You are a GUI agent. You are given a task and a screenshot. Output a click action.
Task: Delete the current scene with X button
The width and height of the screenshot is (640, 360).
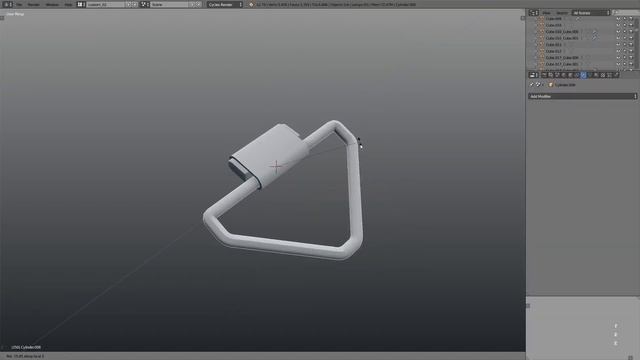(199, 4)
